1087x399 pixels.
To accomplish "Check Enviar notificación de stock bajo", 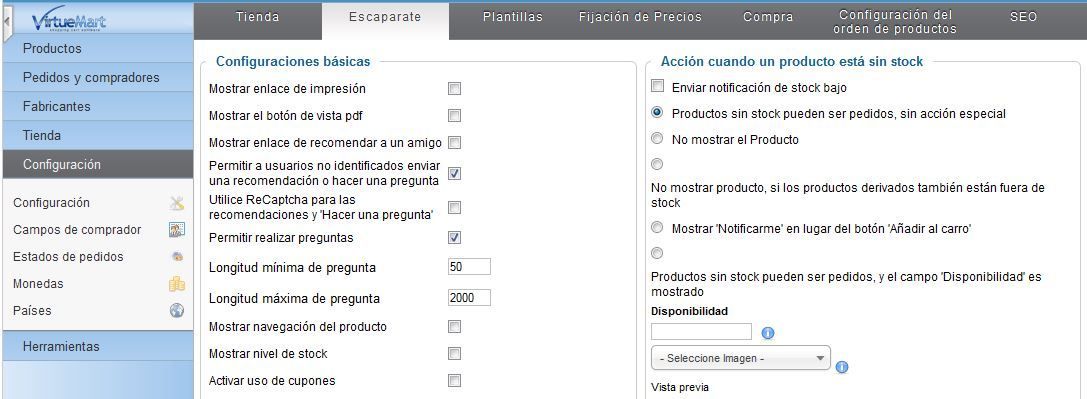I will (x=657, y=87).
